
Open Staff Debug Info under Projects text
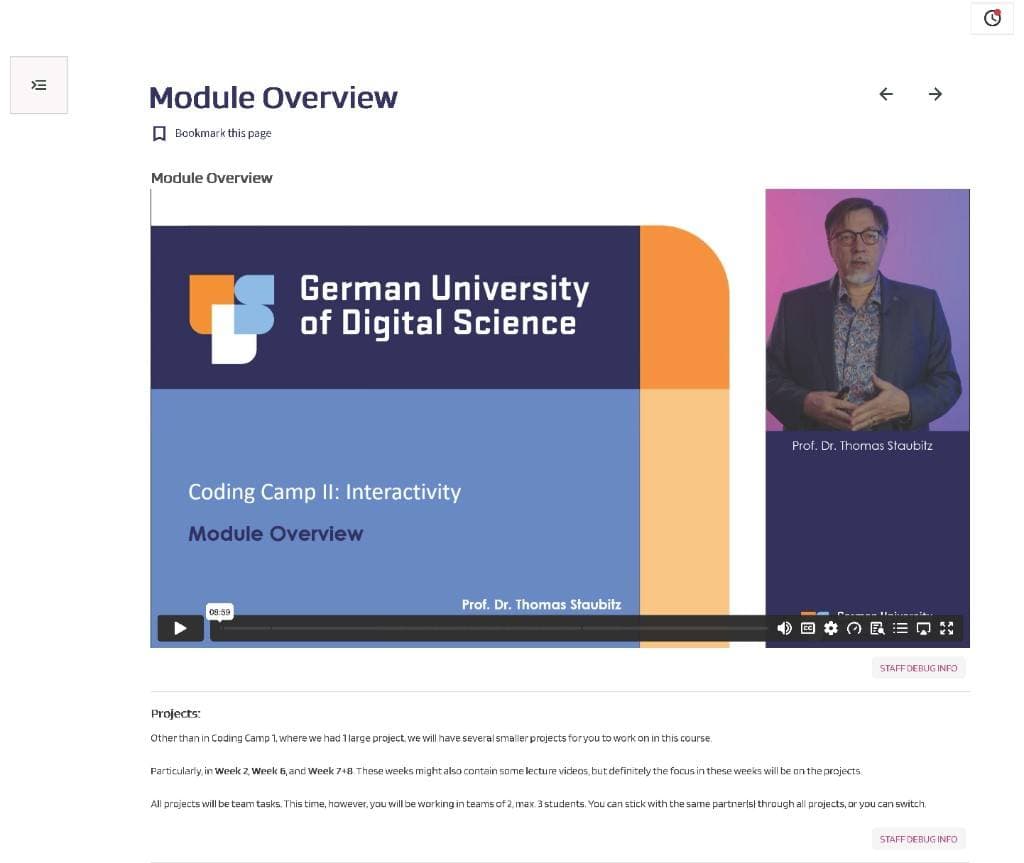click(x=918, y=839)
